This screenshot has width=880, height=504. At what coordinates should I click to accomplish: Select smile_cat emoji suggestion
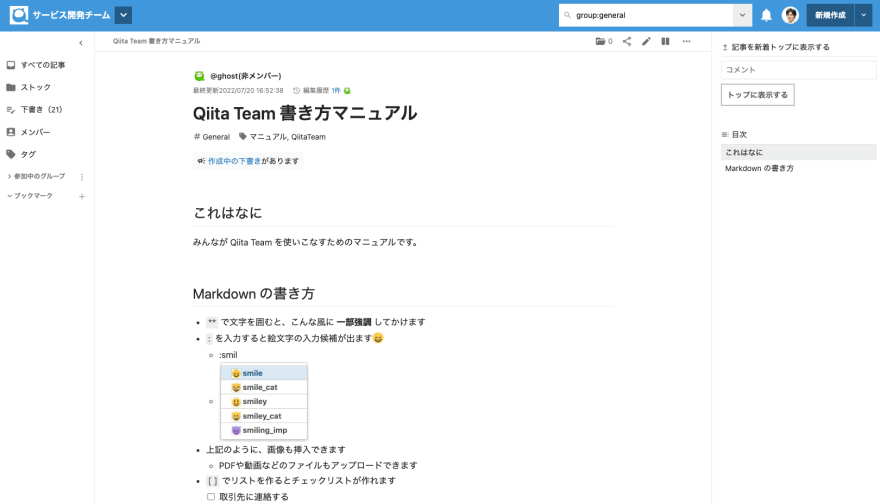264,387
